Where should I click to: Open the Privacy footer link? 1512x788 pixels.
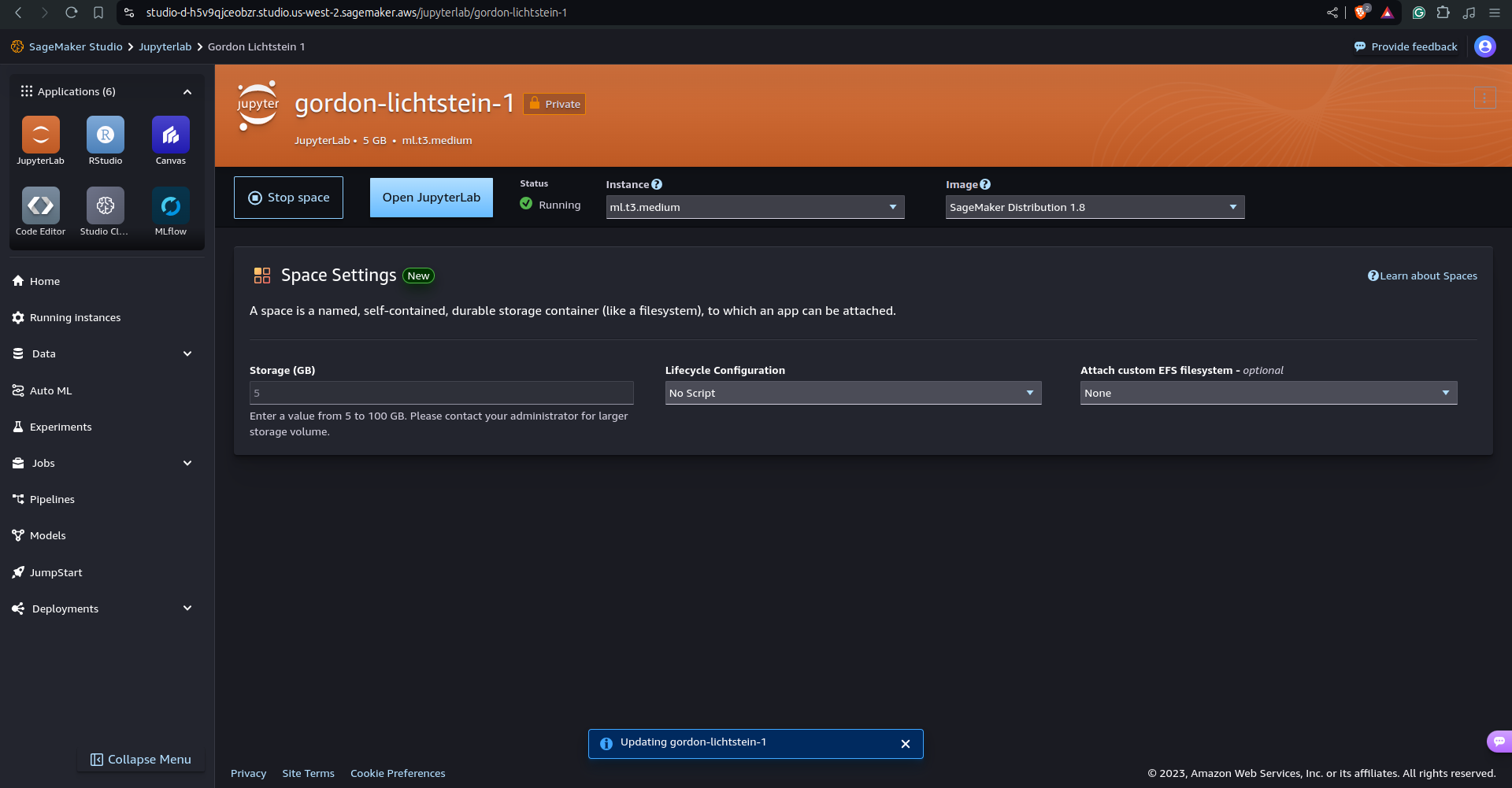click(x=248, y=773)
